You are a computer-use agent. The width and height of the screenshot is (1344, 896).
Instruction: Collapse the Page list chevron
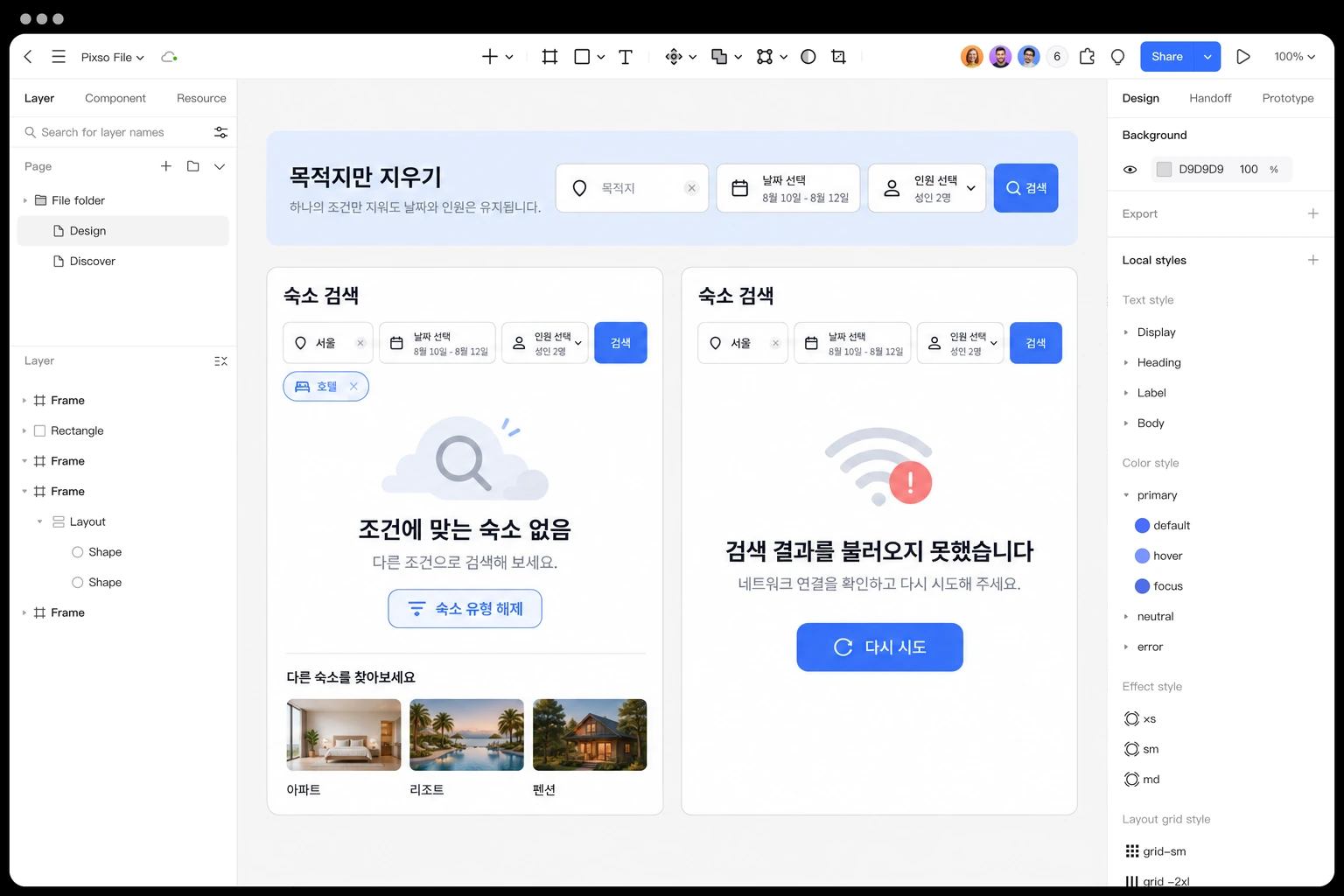pyautogui.click(x=220, y=166)
